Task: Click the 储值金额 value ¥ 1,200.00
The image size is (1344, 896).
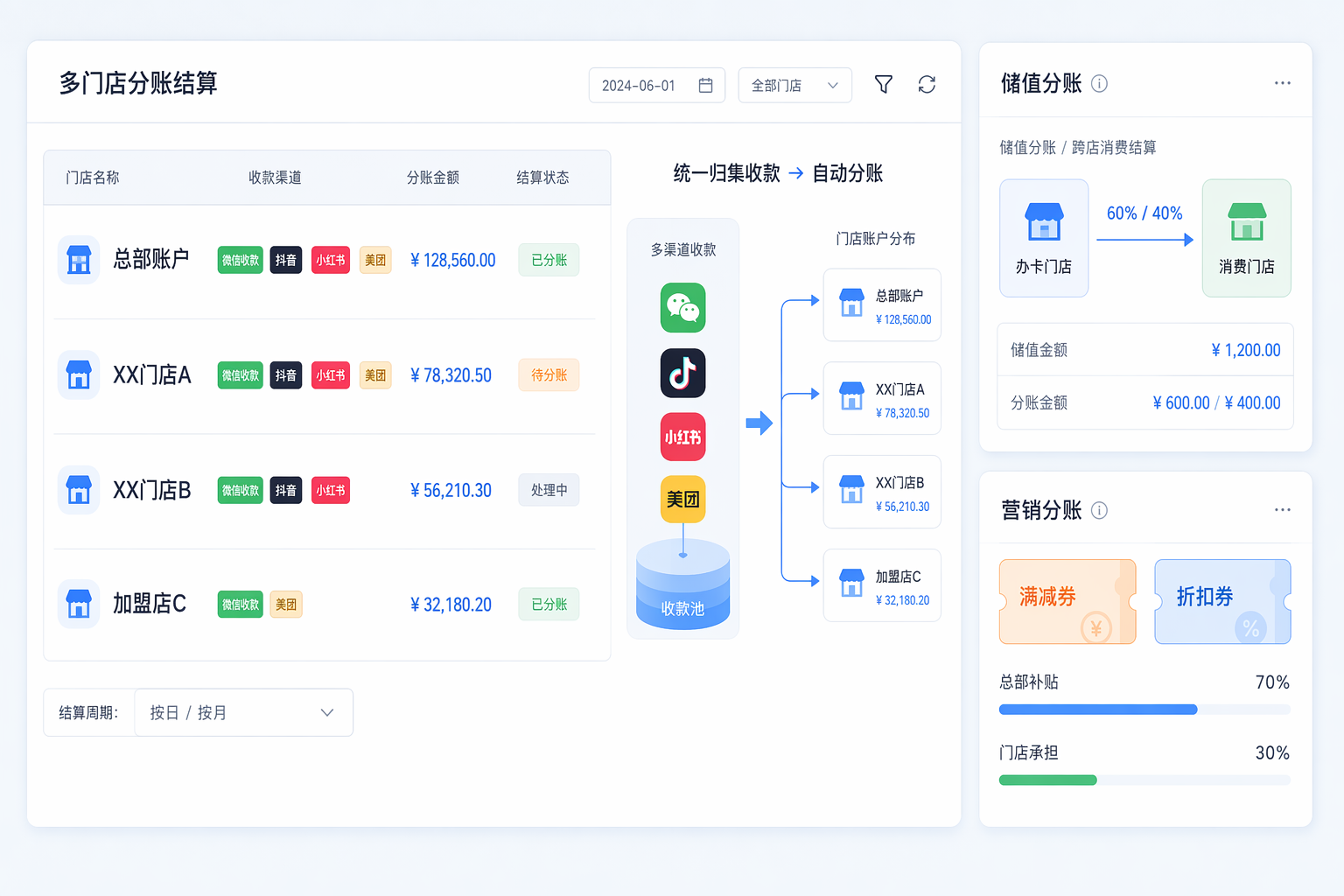Action: (x=1245, y=350)
